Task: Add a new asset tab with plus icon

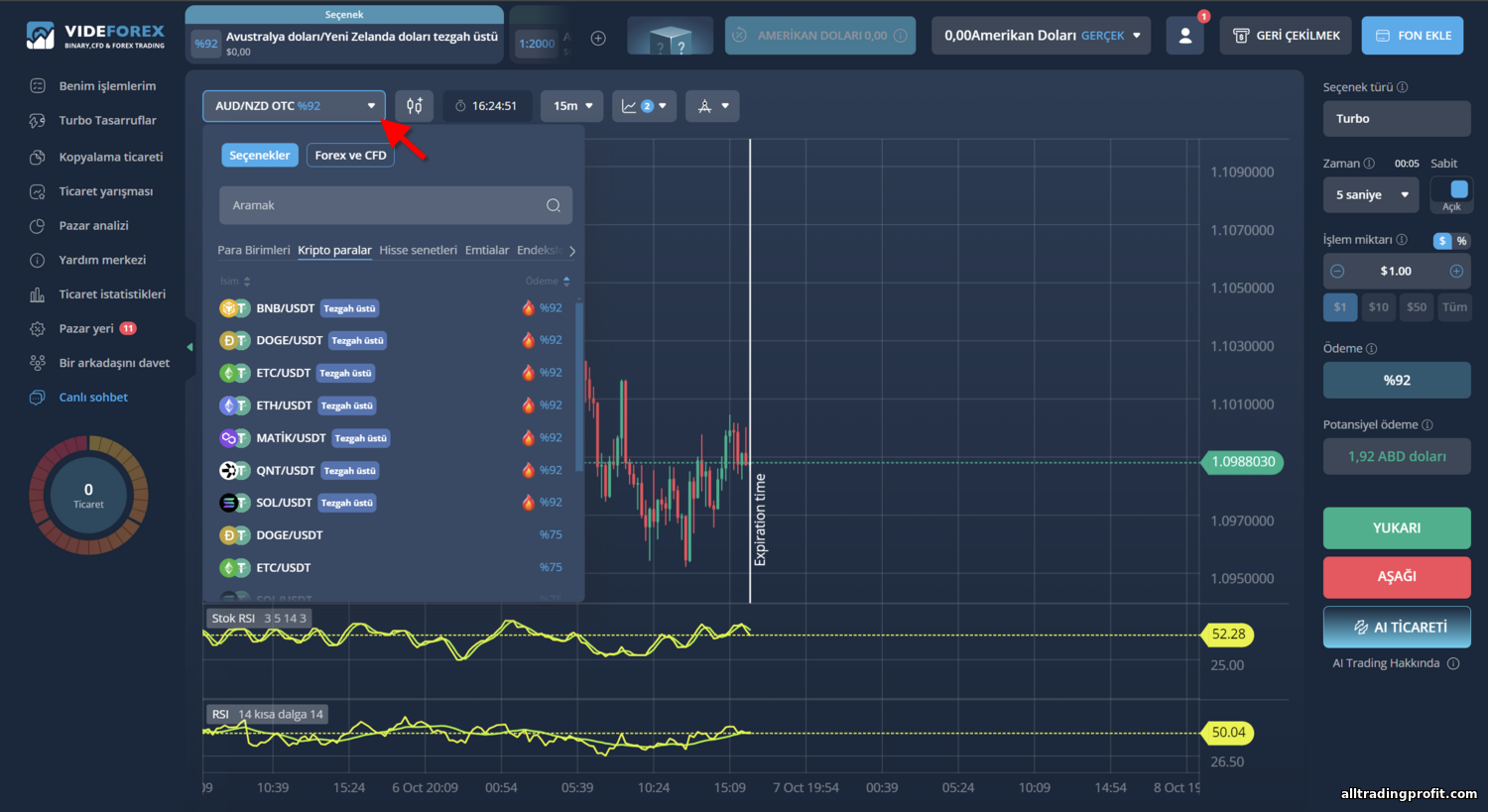Action: point(598,39)
